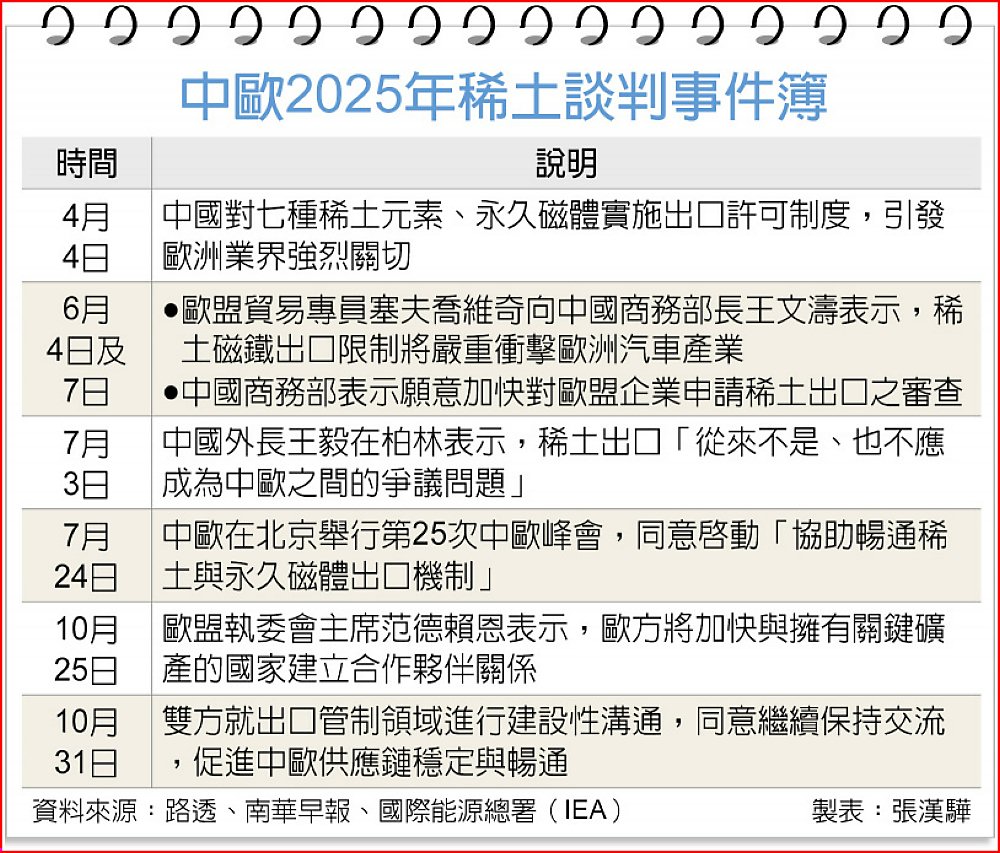Image resolution: width=1000 pixels, height=853 pixels.
Task: Click the 王毅在柏林表示 description
Action: 553,463
